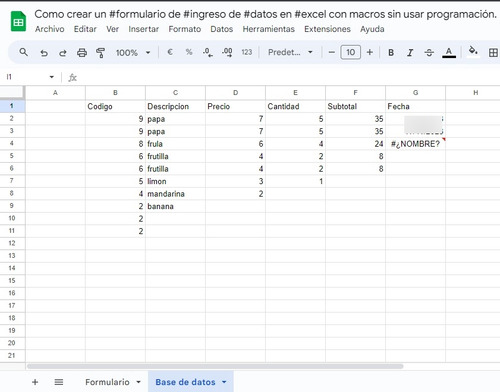The width and height of the screenshot is (500, 392).
Task: Undo the last action
Action: click(x=44, y=53)
